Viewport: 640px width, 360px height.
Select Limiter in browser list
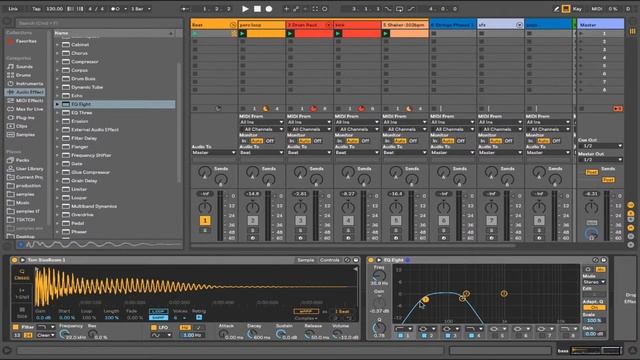pyautogui.click(x=79, y=189)
